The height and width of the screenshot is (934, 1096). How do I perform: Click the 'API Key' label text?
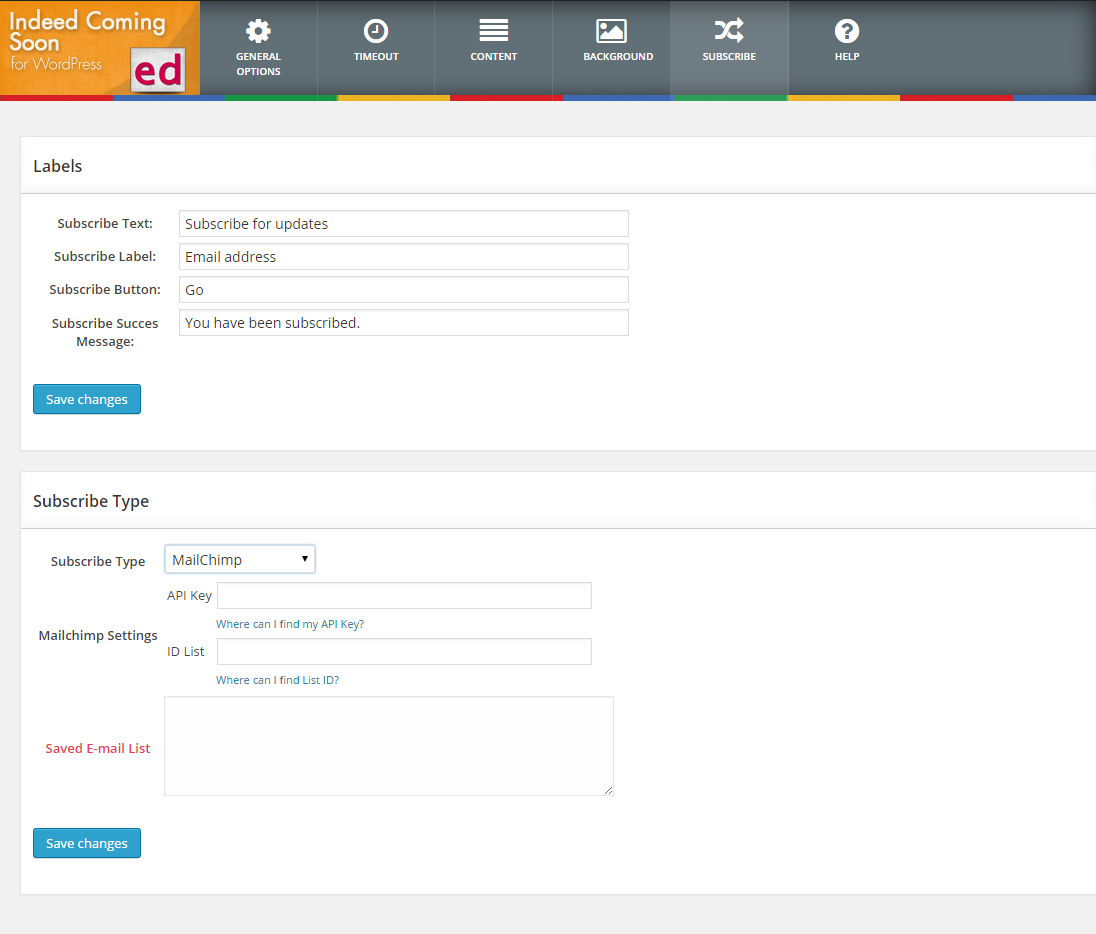pos(189,596)
